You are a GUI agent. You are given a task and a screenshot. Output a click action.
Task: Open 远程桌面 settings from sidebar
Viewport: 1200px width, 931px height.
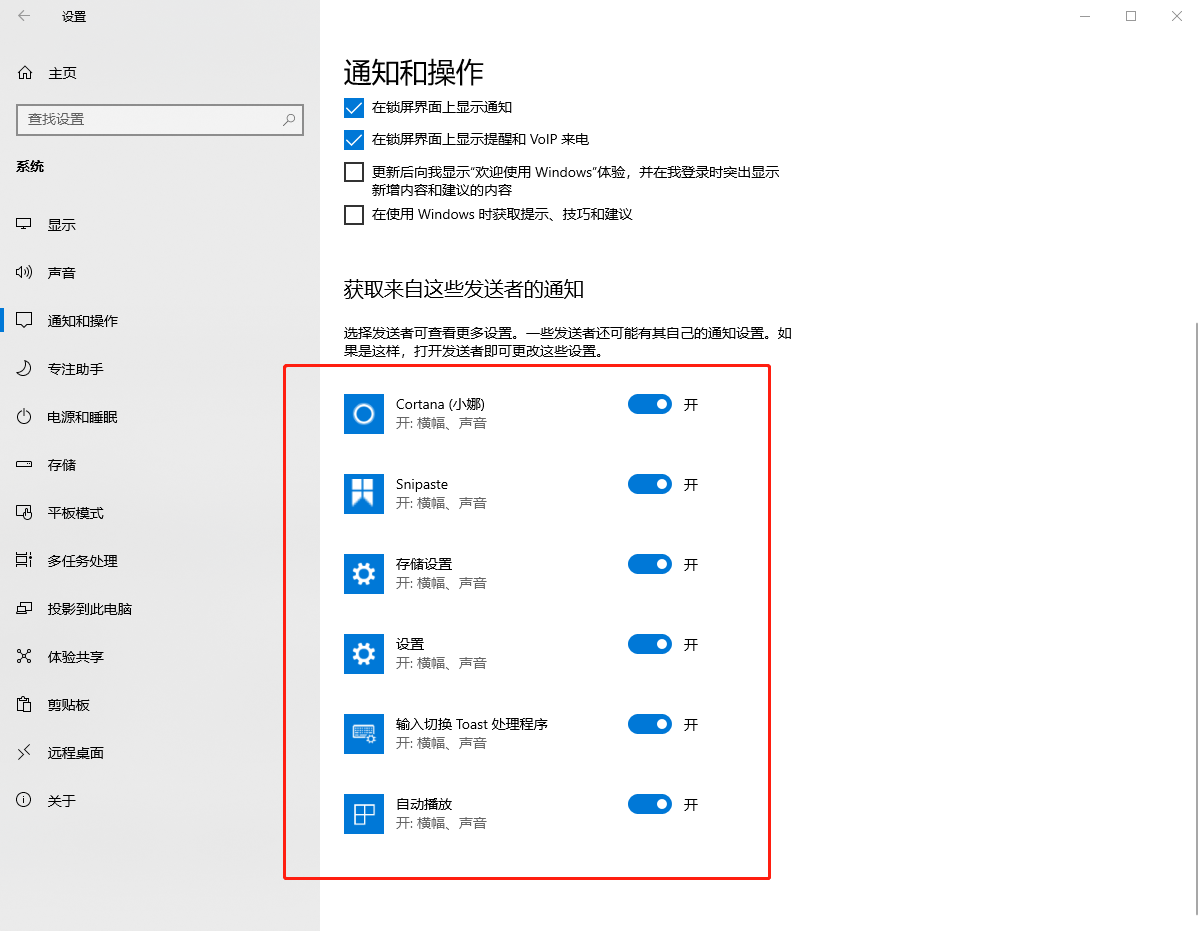click(x=23, y=752)
